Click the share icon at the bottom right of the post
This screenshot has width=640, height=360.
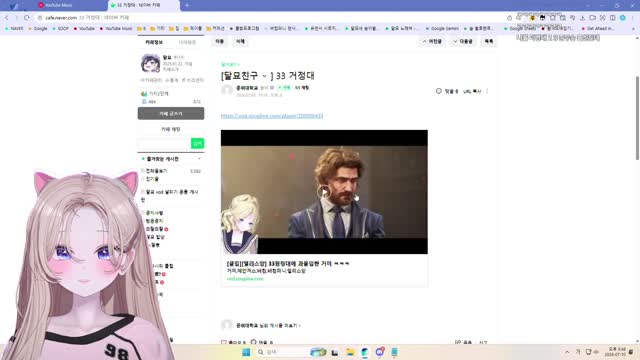(x=458, y=342)
